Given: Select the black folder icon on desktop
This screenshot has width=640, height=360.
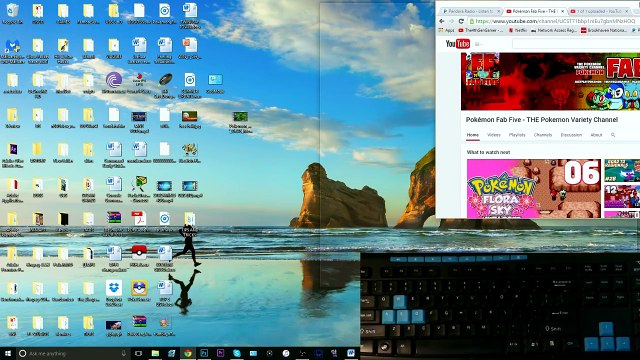Looking at the screenshot, I should [63, 222].
